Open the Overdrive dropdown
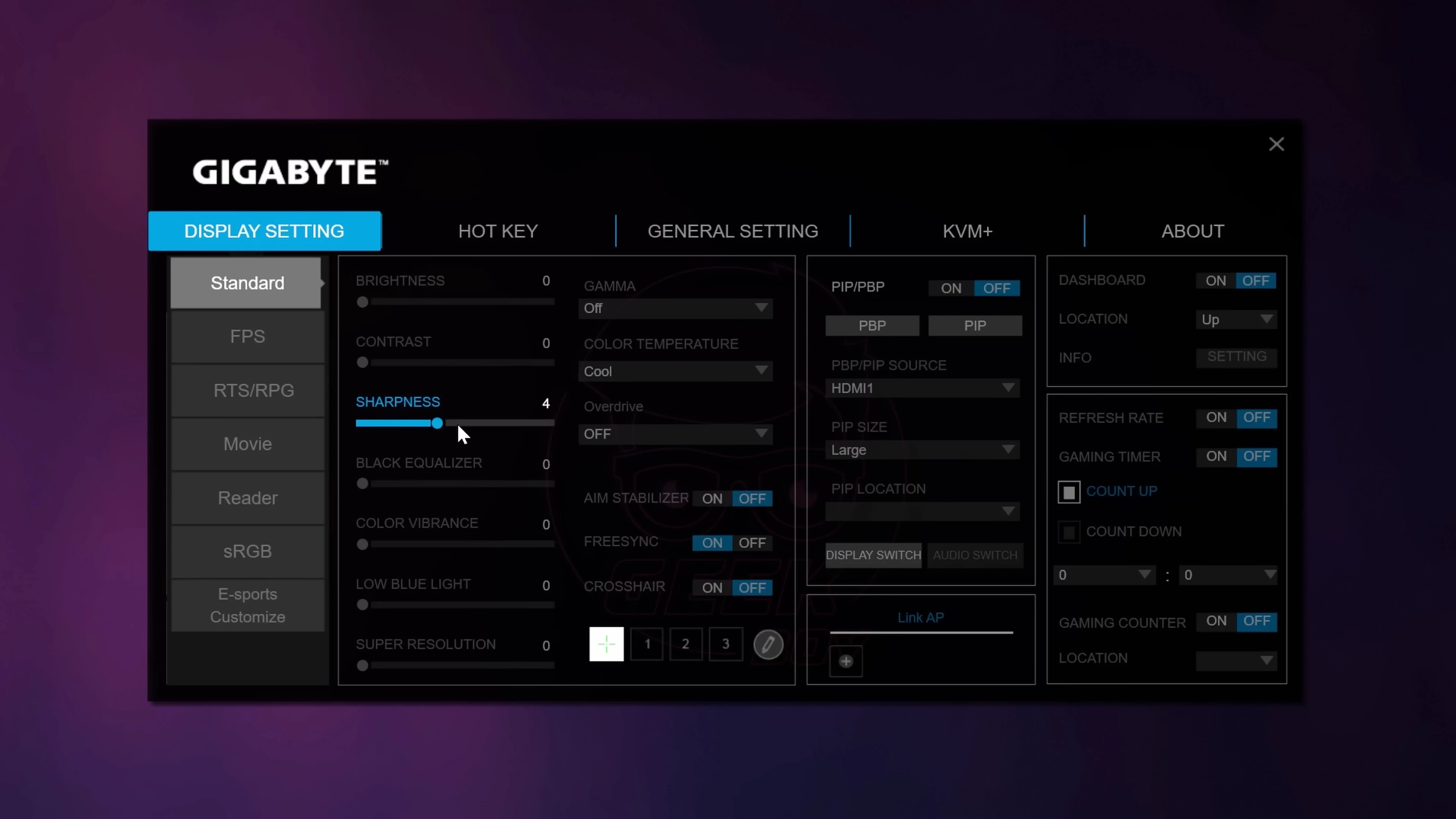Image resolution: width=1456 pixels, height=819 pixels. 675,434
